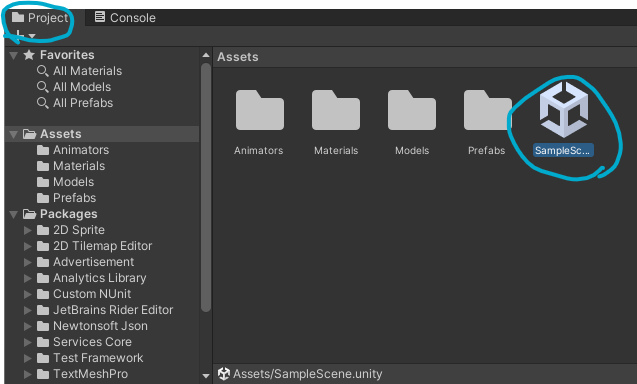Select Animators folder in the tree

click(x=81, y=150)
